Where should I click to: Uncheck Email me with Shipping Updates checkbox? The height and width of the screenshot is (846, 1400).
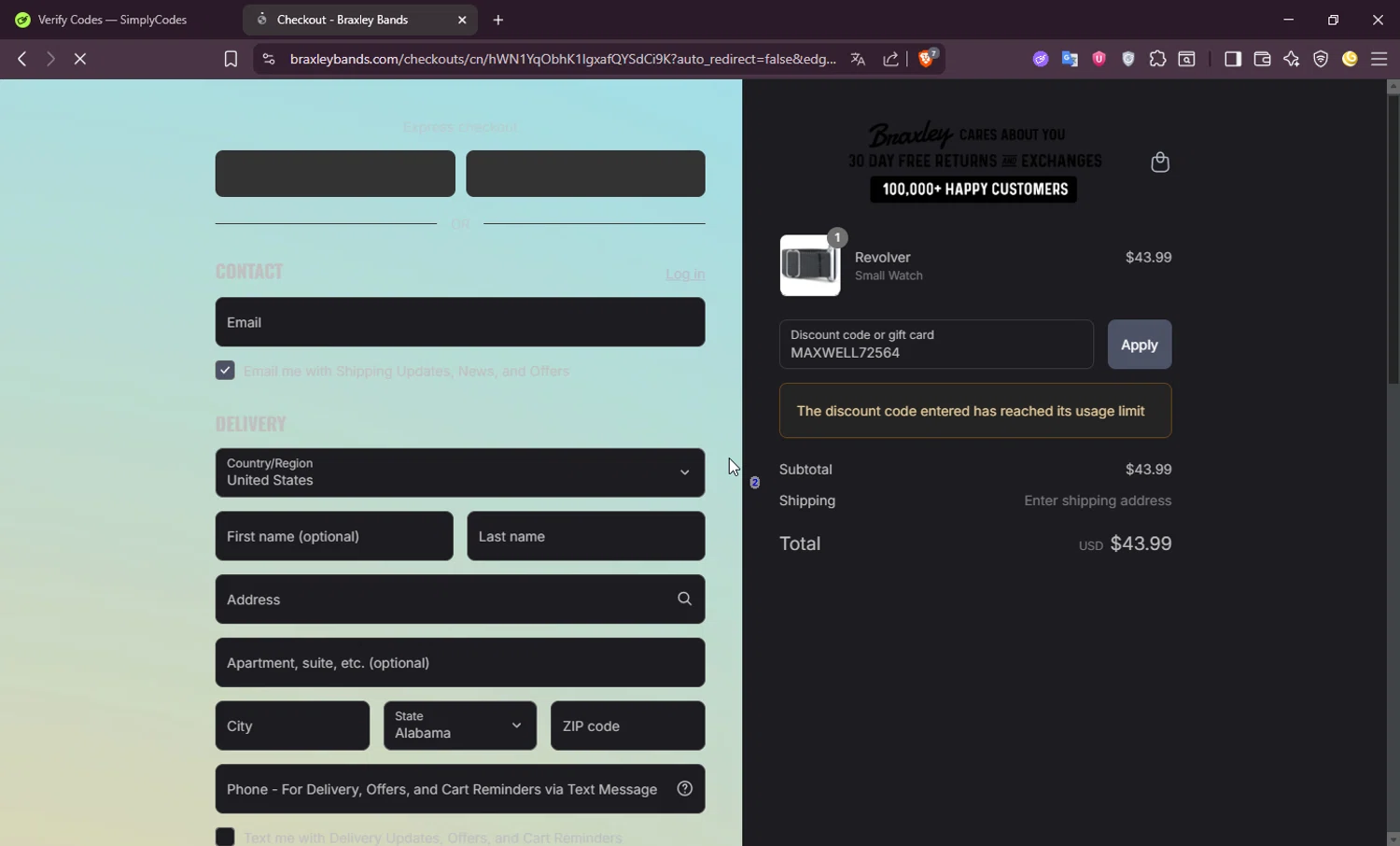pyautogui.click(x=225, y=371)
